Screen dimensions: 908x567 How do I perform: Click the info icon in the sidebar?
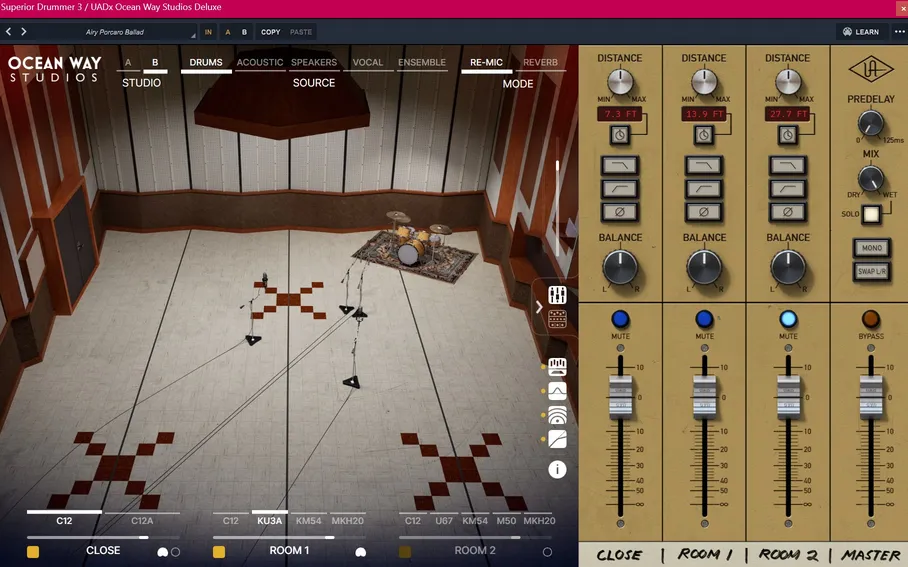557,469
